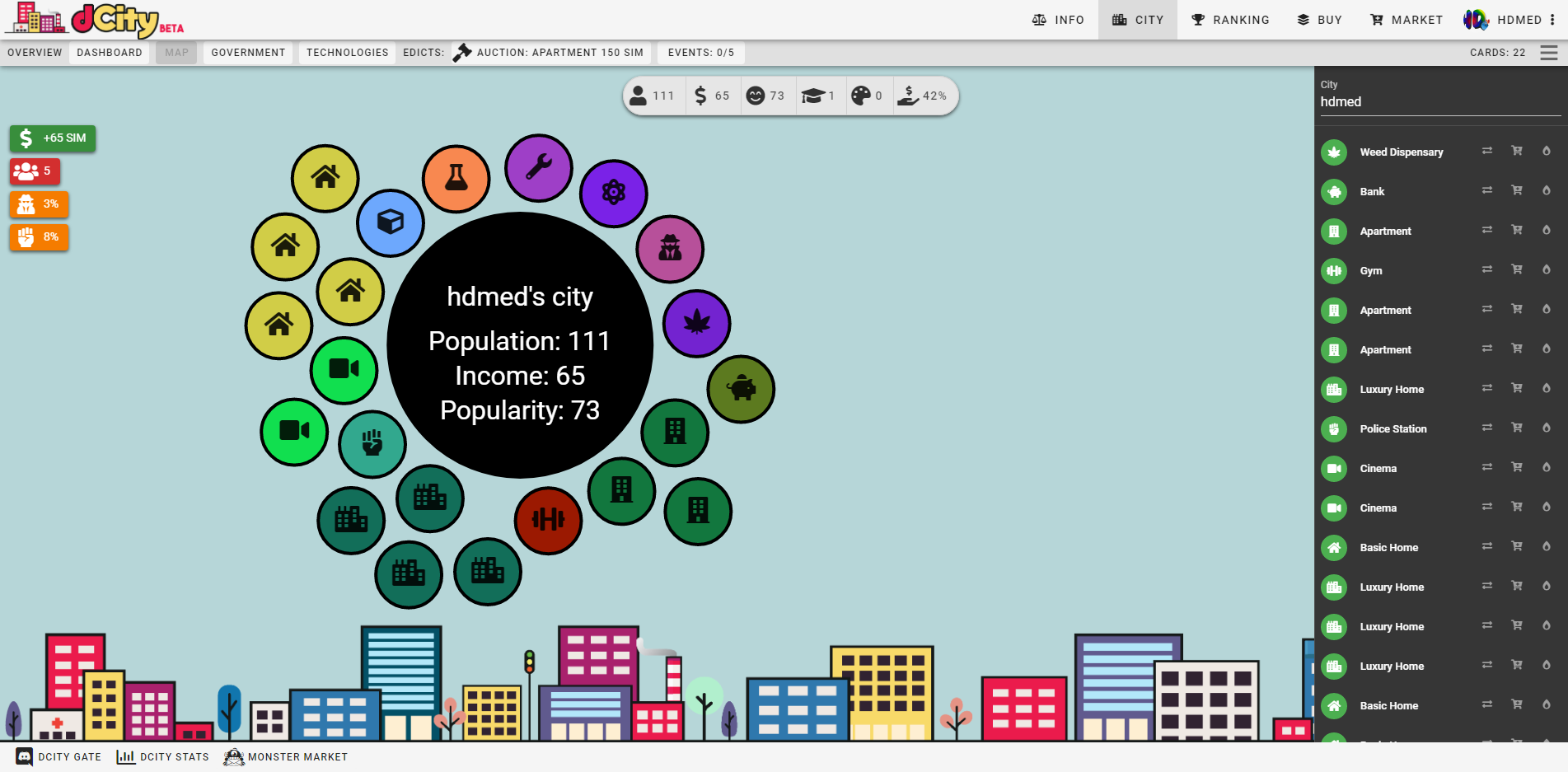This screenshot has width=1568, height=772.
Task: Click the Weed Dispensary card name
Action: pos(1401,152)
